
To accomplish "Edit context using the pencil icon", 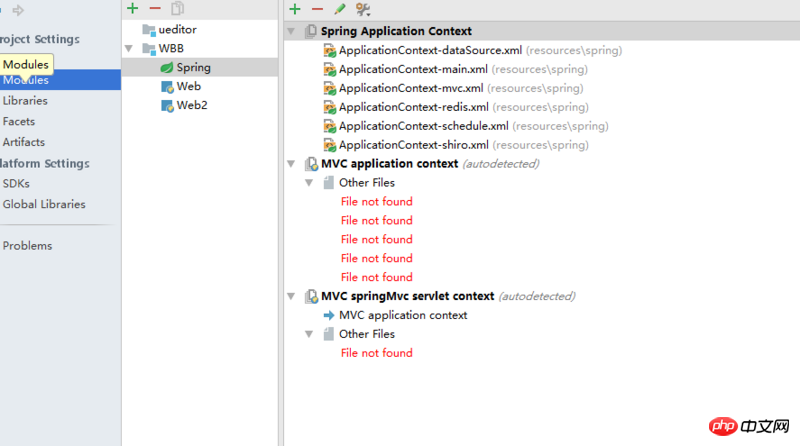I will click(x=340, y=9).
